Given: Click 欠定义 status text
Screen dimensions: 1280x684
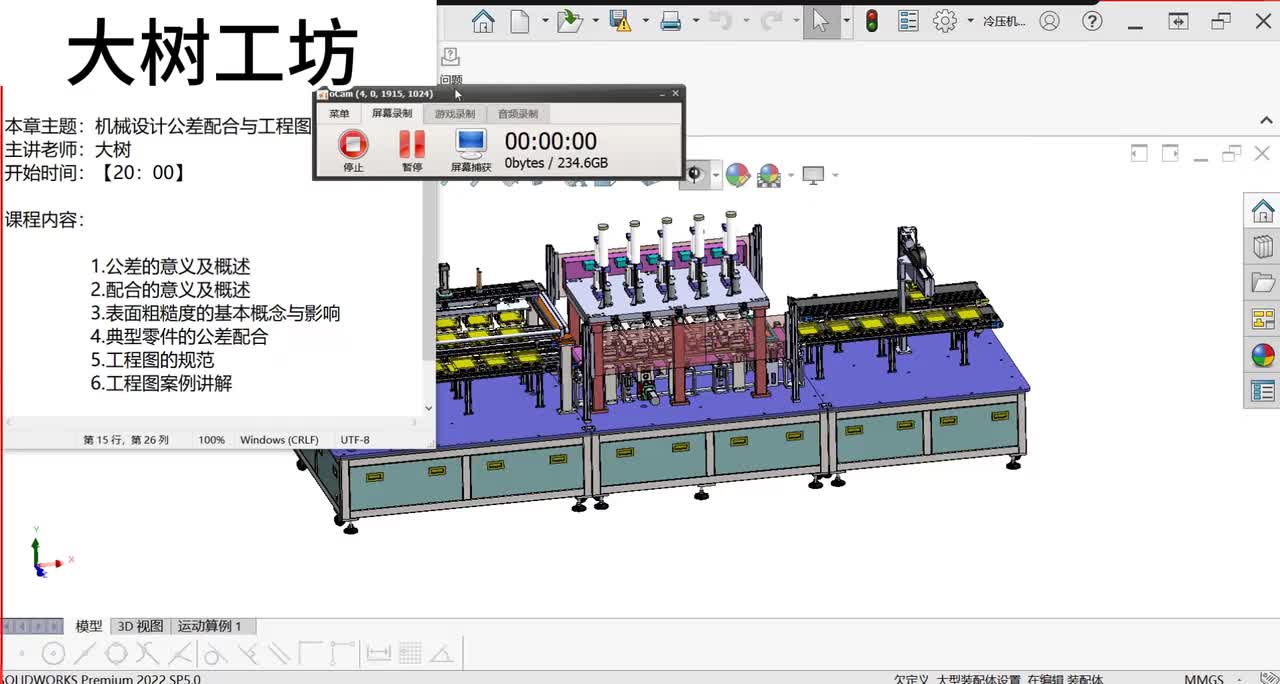Looking at the screenshot, I should pyautogui.click(x=911, y=679).
